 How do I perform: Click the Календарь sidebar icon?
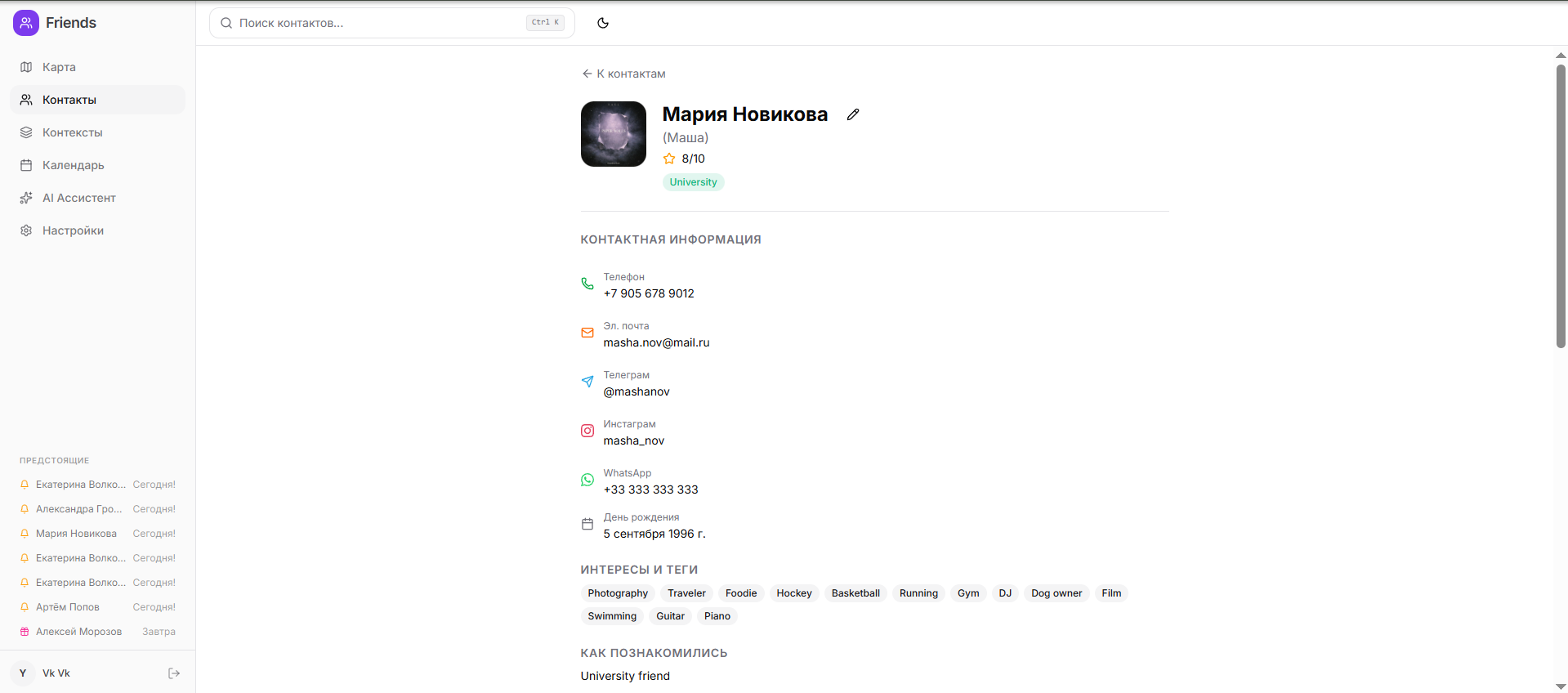(x=26, y=165)
